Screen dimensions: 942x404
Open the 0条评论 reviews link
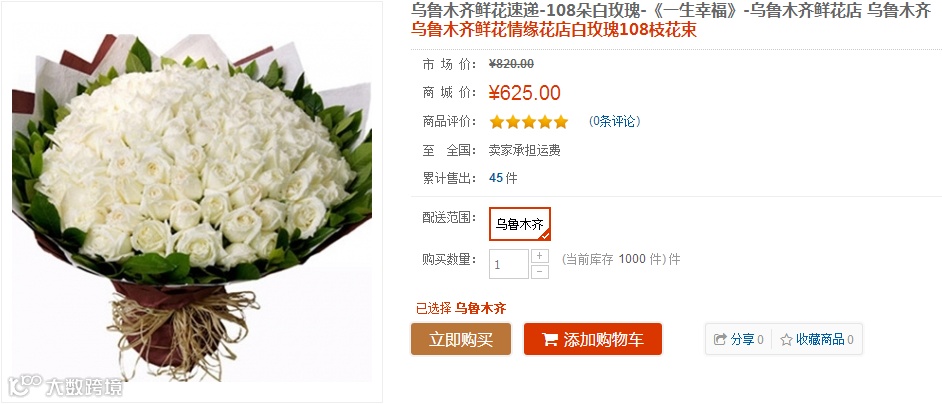coord(614,121)
